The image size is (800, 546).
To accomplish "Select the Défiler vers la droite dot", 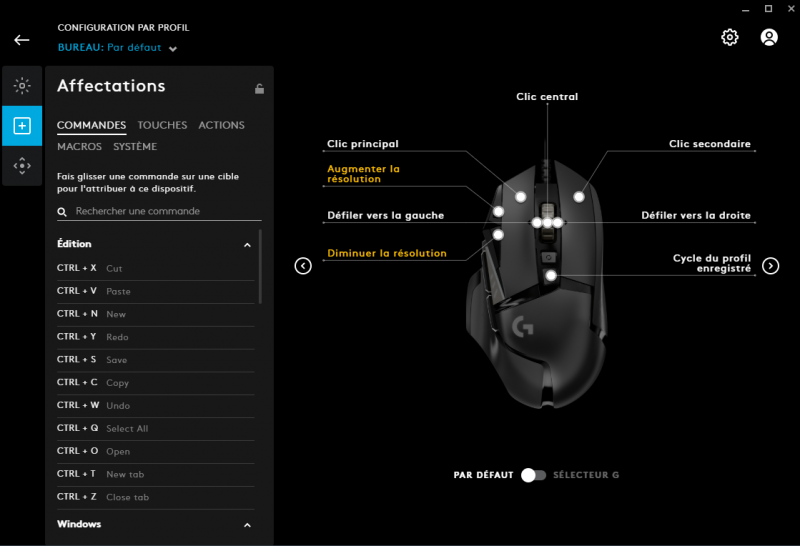I will (x=558, y=222).
